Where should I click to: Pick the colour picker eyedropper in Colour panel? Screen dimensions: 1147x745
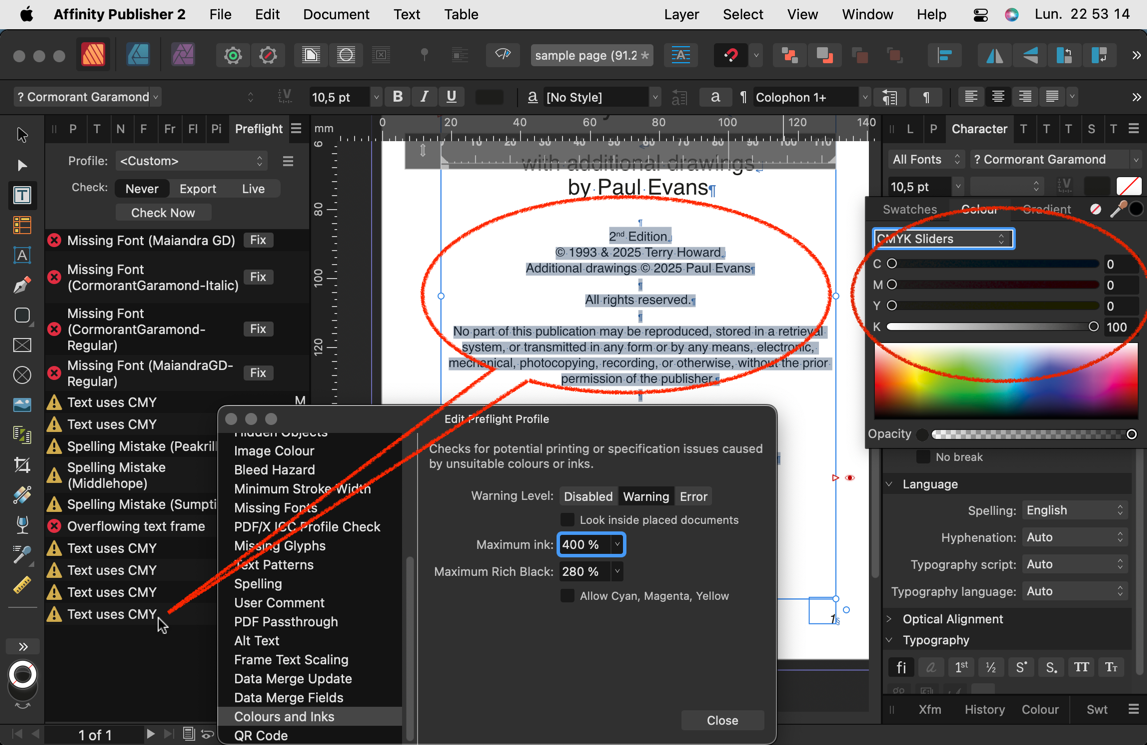coord(1118,209)
